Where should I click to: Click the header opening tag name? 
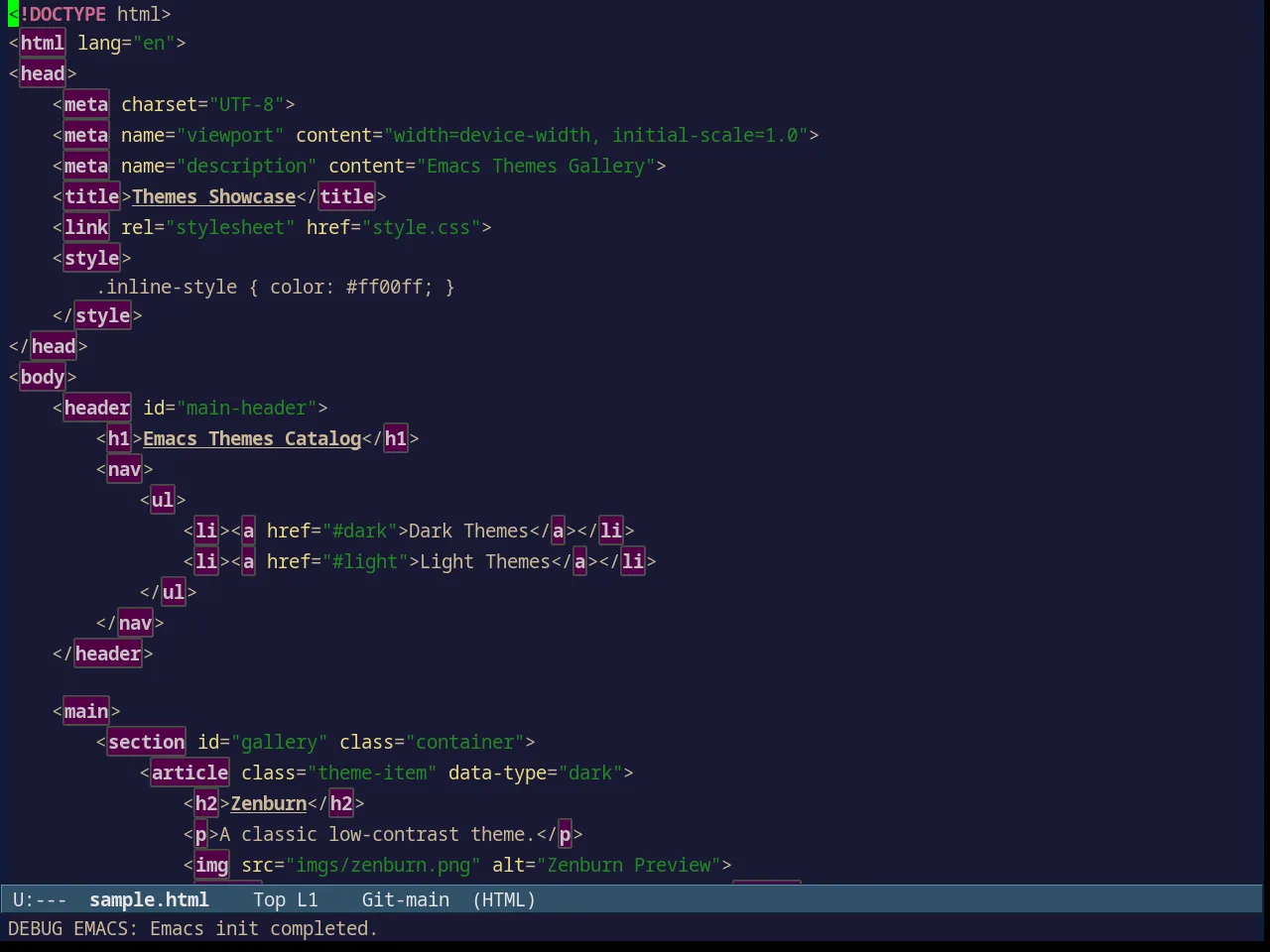tap(97, 408)
